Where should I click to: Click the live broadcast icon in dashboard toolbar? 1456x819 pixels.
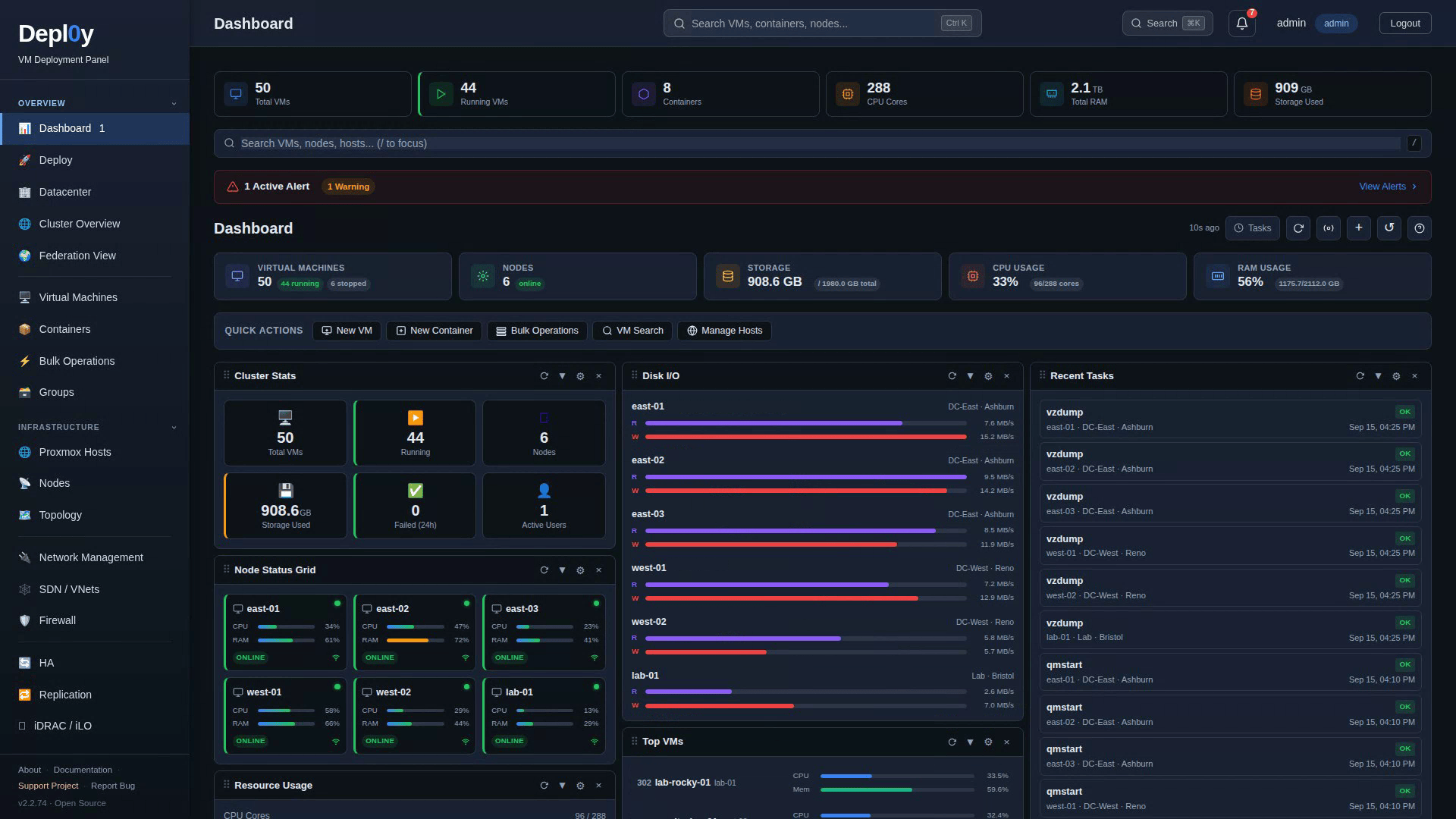[1329, 228]
